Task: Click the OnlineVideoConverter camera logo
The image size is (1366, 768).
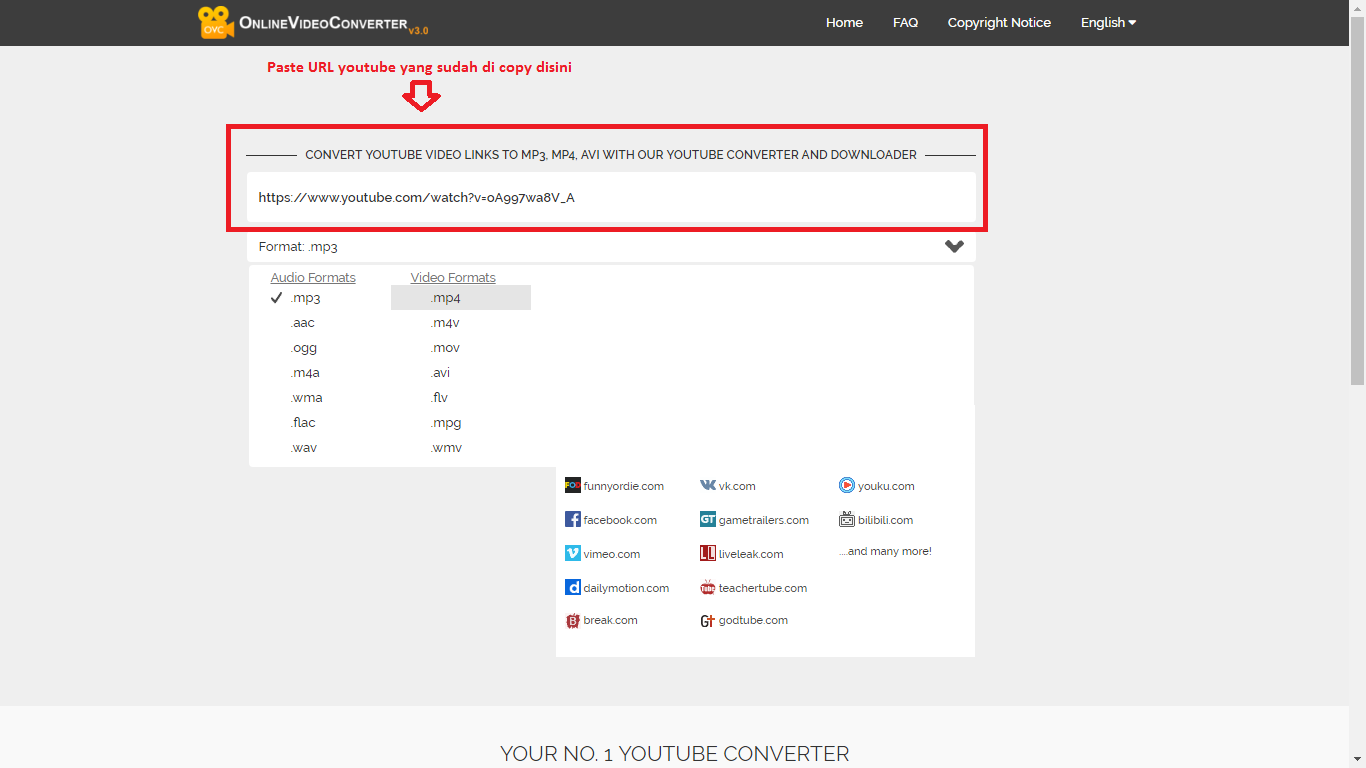Action: [x=216, y=22]
